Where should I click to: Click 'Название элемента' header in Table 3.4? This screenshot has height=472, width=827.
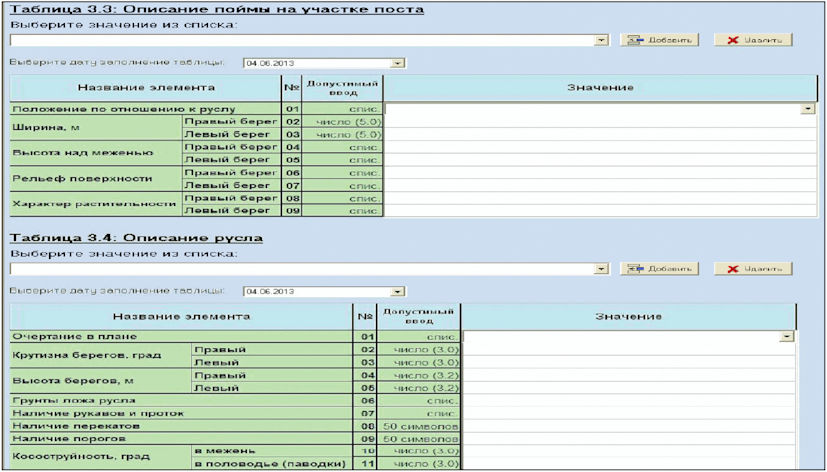pos(182,317)
